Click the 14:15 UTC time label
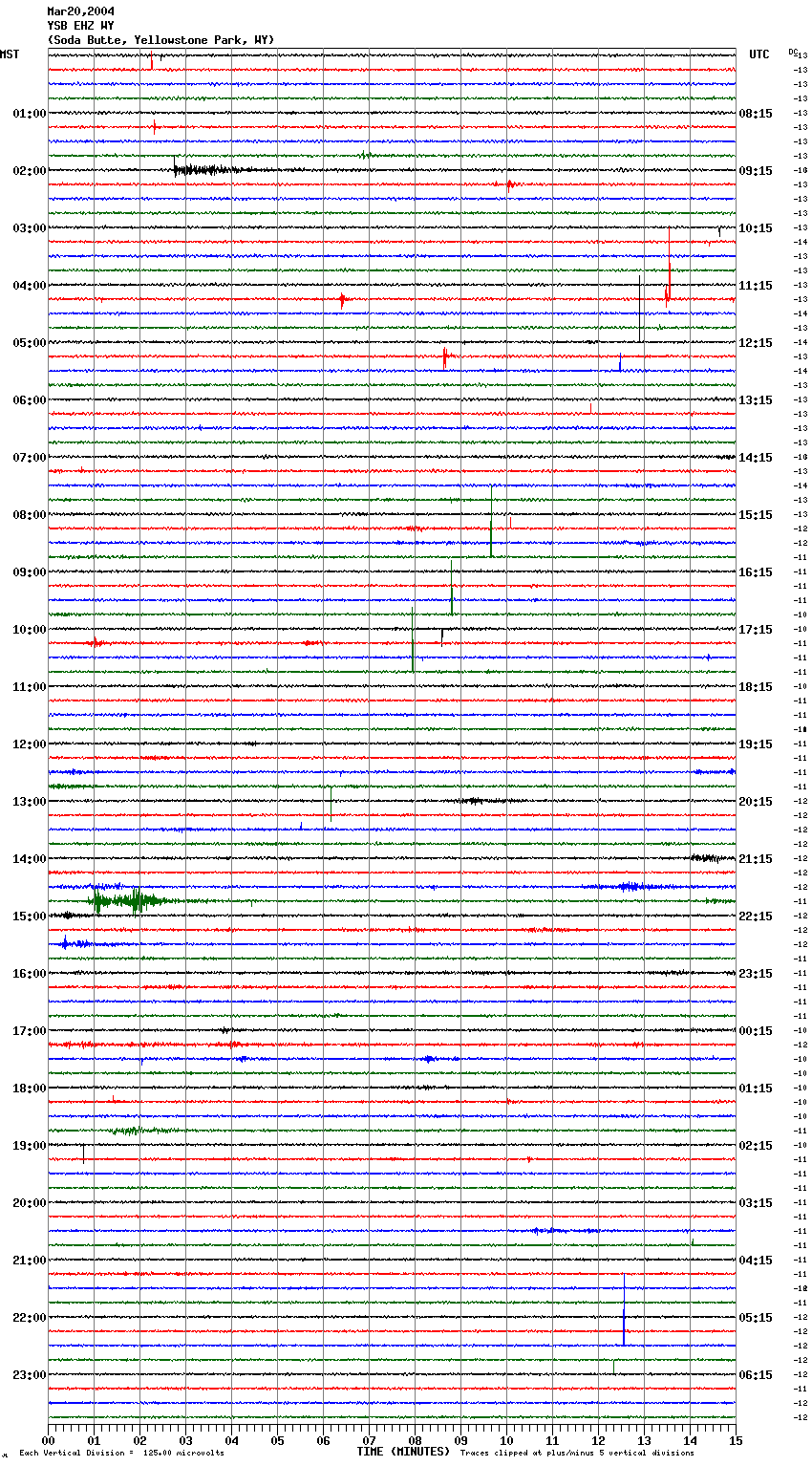Image resolution: width=812 pixels, height=1466 pixels. (x=756, y=458)
